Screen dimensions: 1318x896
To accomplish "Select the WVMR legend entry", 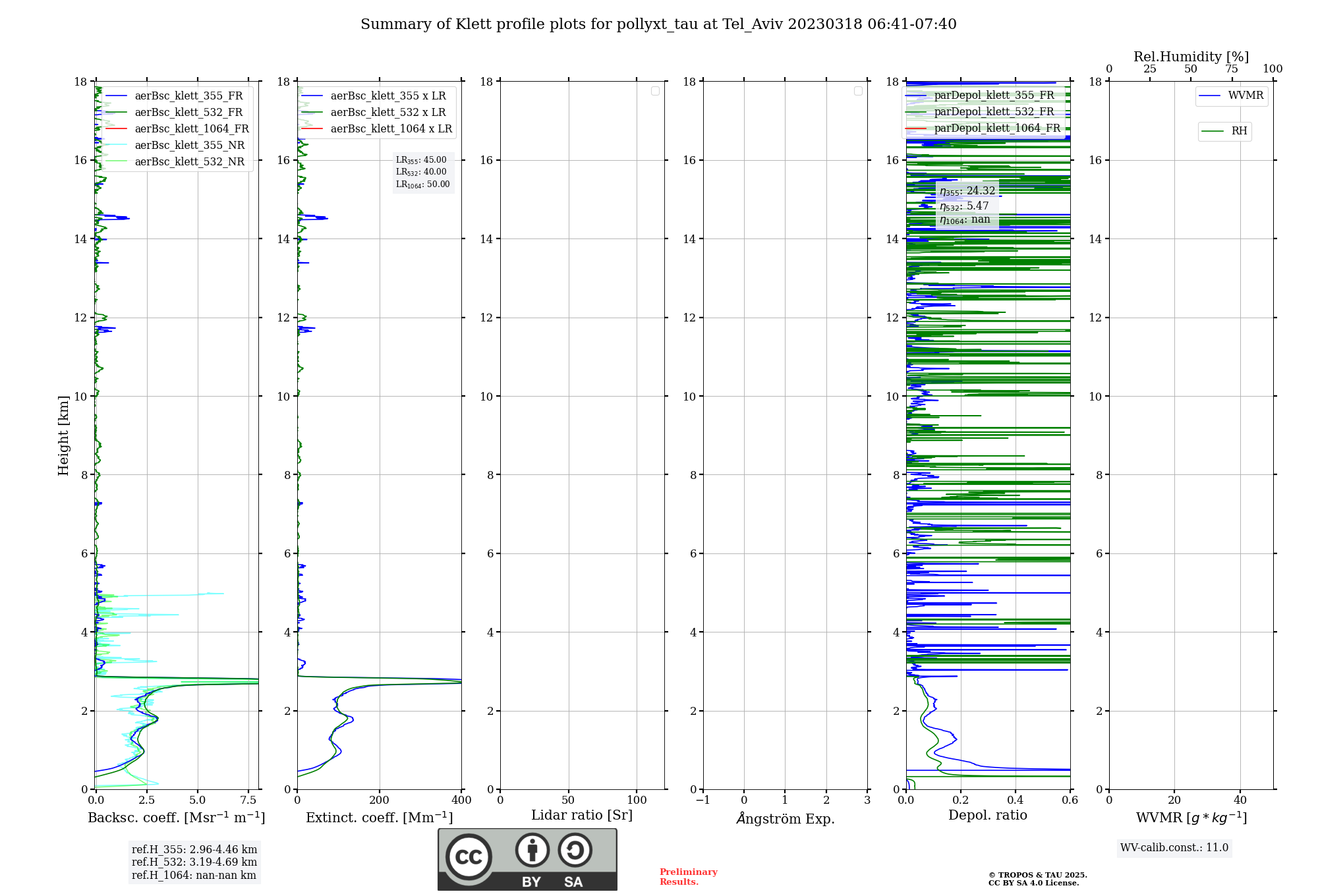I will pos(1232,96).
